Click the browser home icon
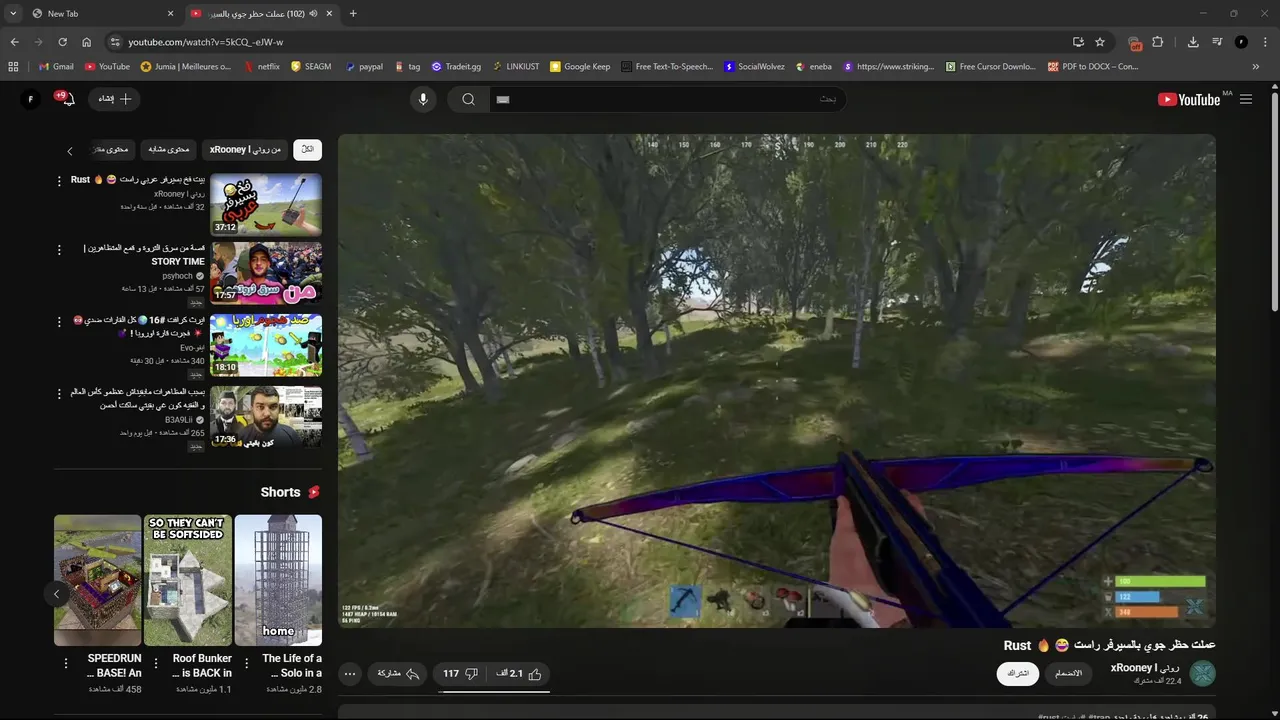The width and height of the screenshot is (1280, 720). [x=87, y=42]
